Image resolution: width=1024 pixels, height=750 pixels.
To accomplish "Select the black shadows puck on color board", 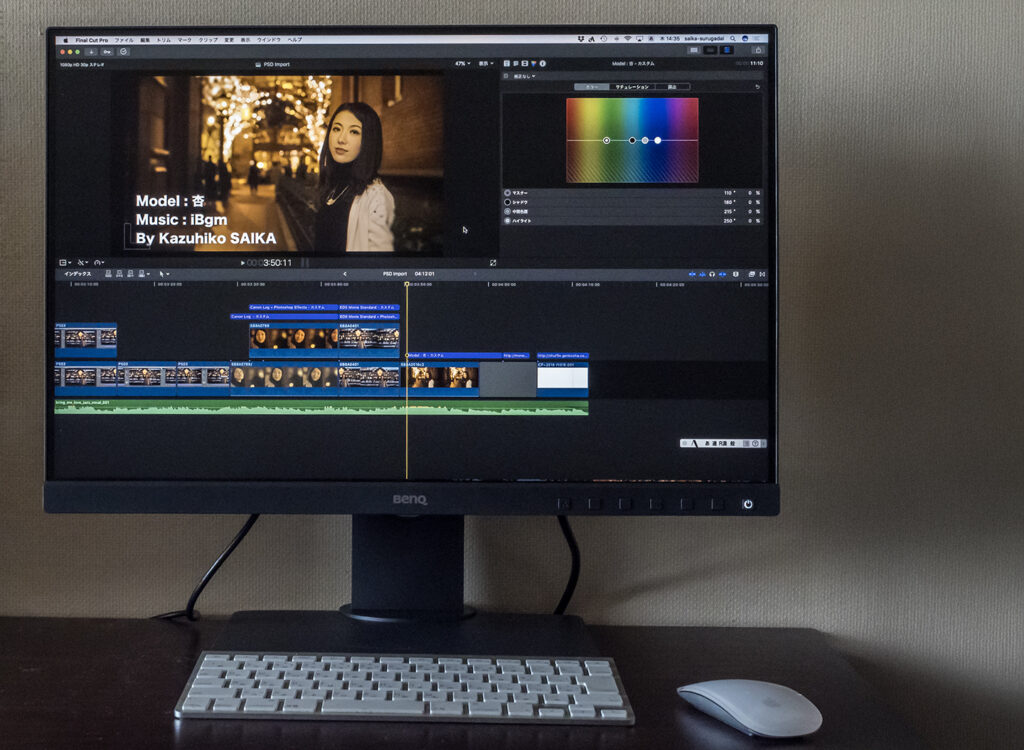I will 632,140.
